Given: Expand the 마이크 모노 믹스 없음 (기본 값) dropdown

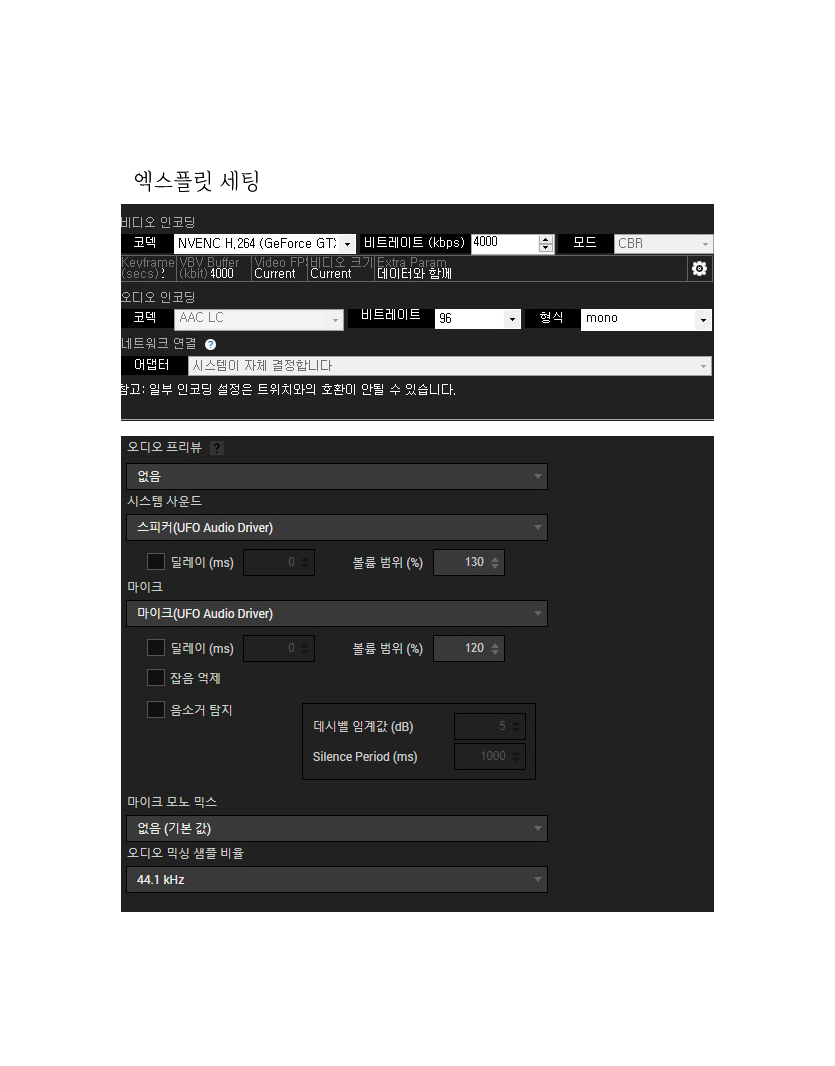Looking at the screenshot, I should [x=337, y=829].
